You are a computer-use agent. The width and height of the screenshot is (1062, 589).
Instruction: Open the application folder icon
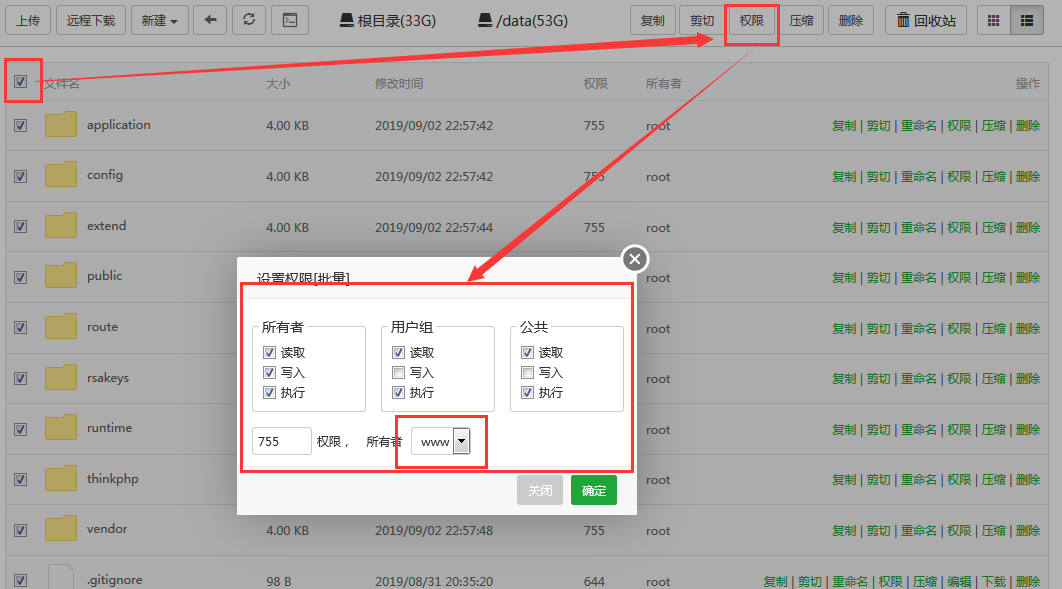tap(61, 125)
